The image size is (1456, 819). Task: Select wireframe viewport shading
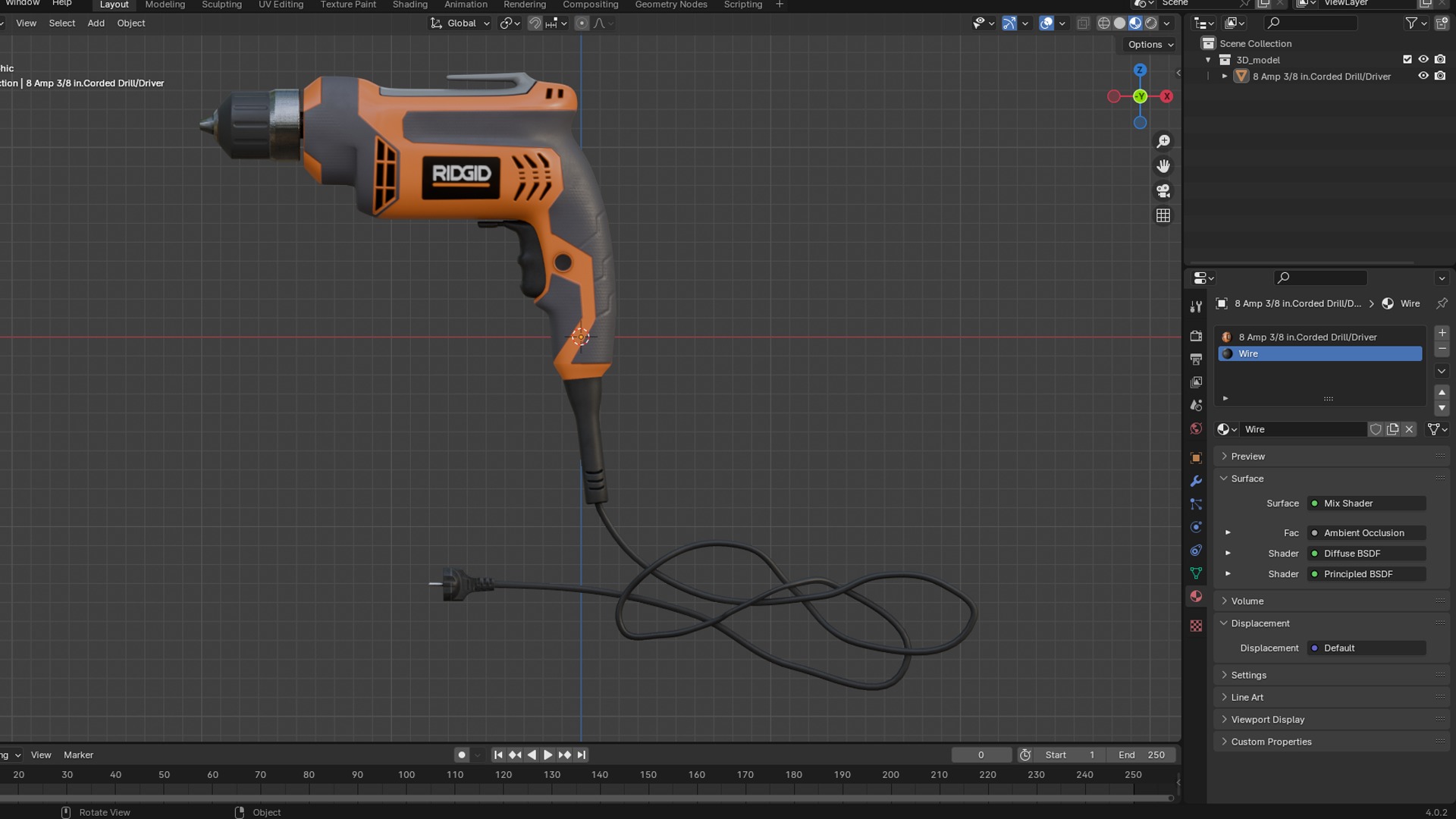point(1103,24)
